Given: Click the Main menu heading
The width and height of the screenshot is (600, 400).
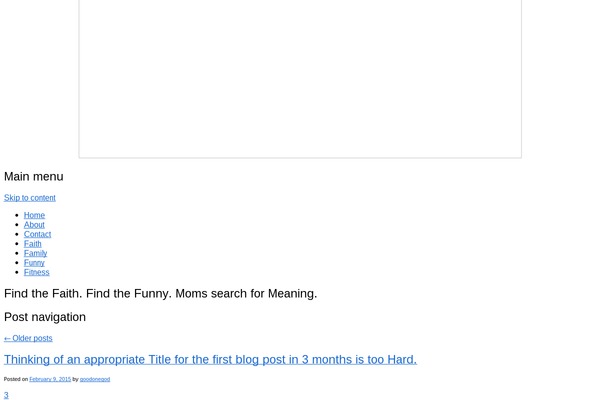Looking at the screenshot, I should click(x=34, y=176).
